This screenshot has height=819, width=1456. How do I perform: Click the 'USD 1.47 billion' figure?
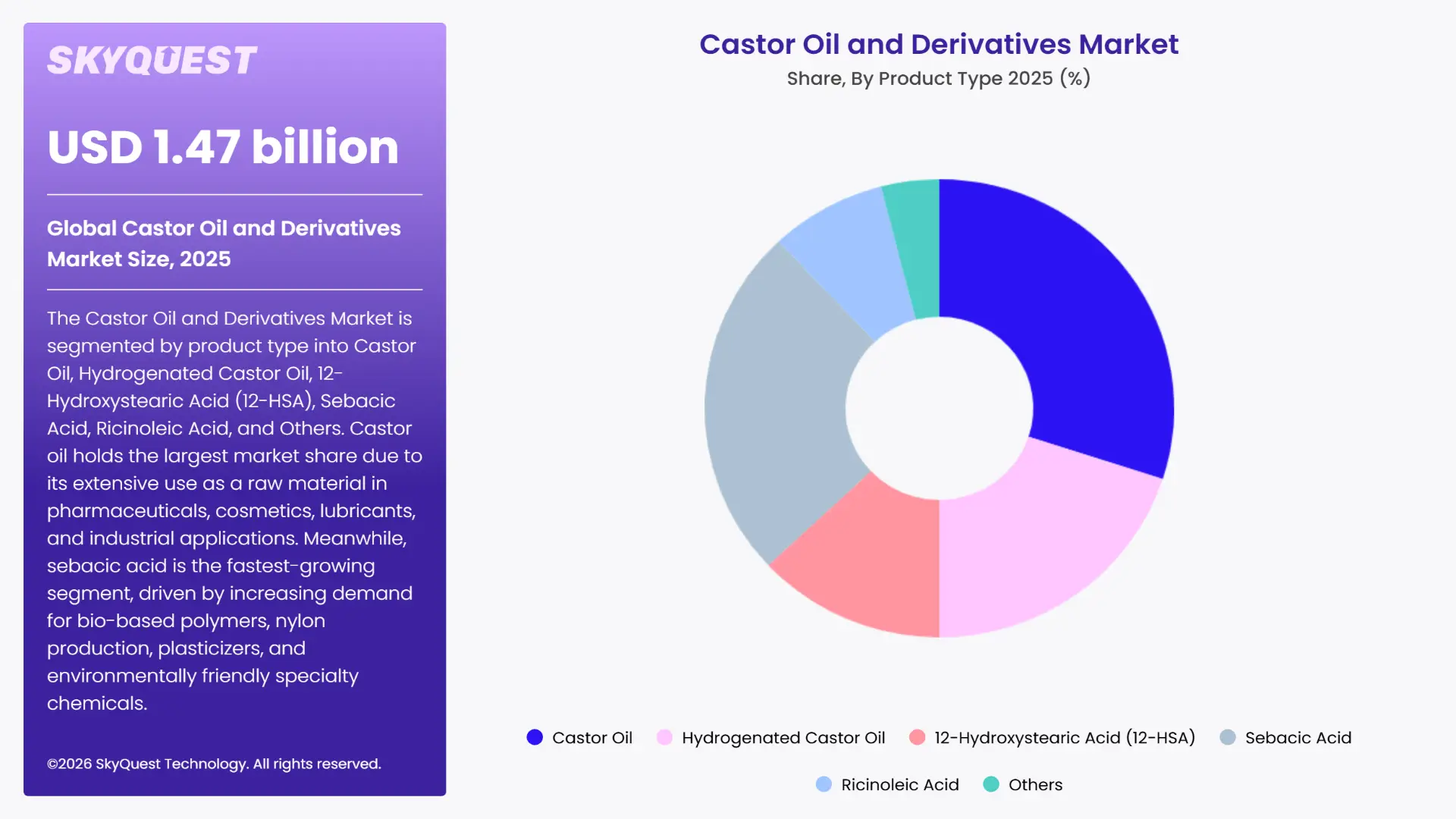[x=223, y=146]
